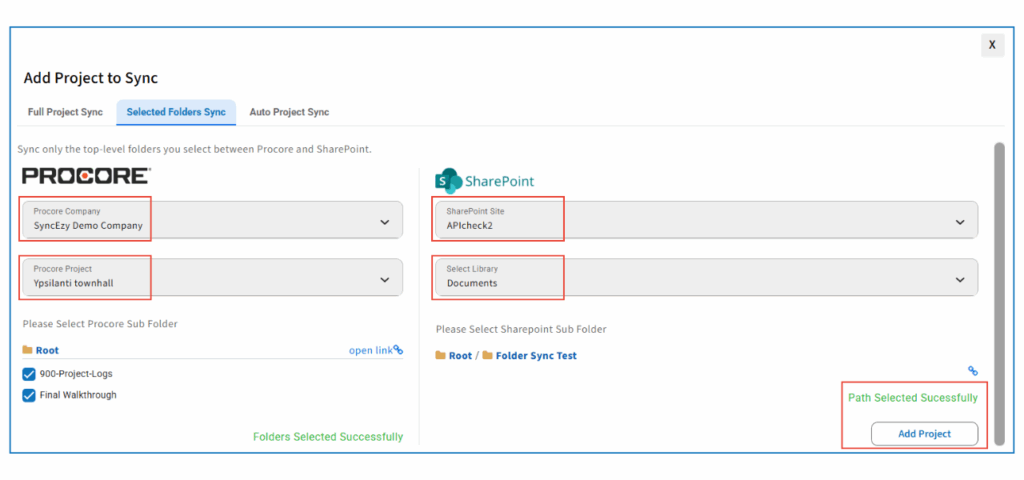Click the Procore Root folder icon
This screenshot has height=480, width=1024.
[27, 351]
